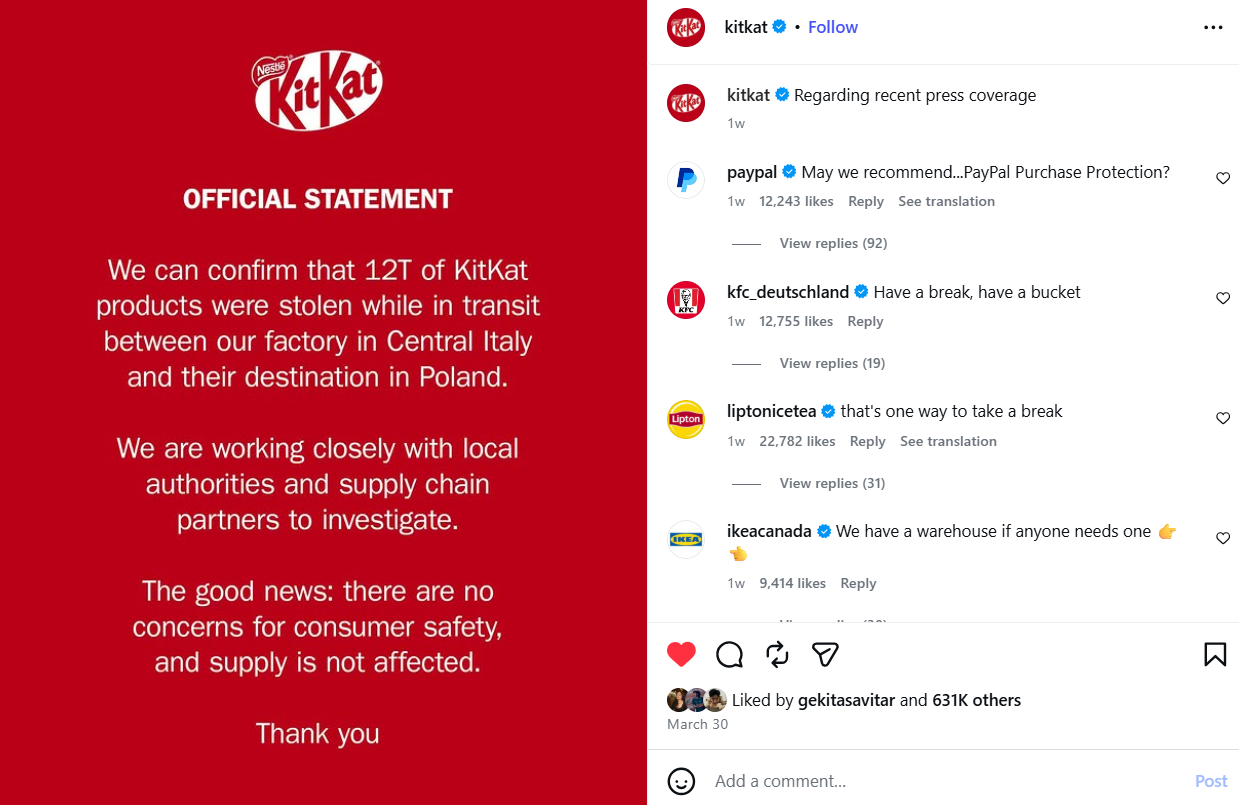Click the Follow link next to kitkat
This screenshot has height=805, width=1239.
(832, 27)
